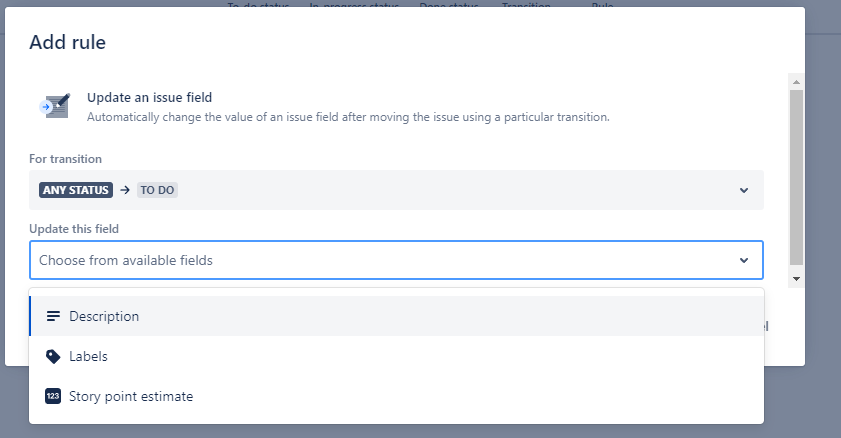841x438 pixels.
Task: Click the ANY STATUS lozenge
Action: click(x=76, y=190)
